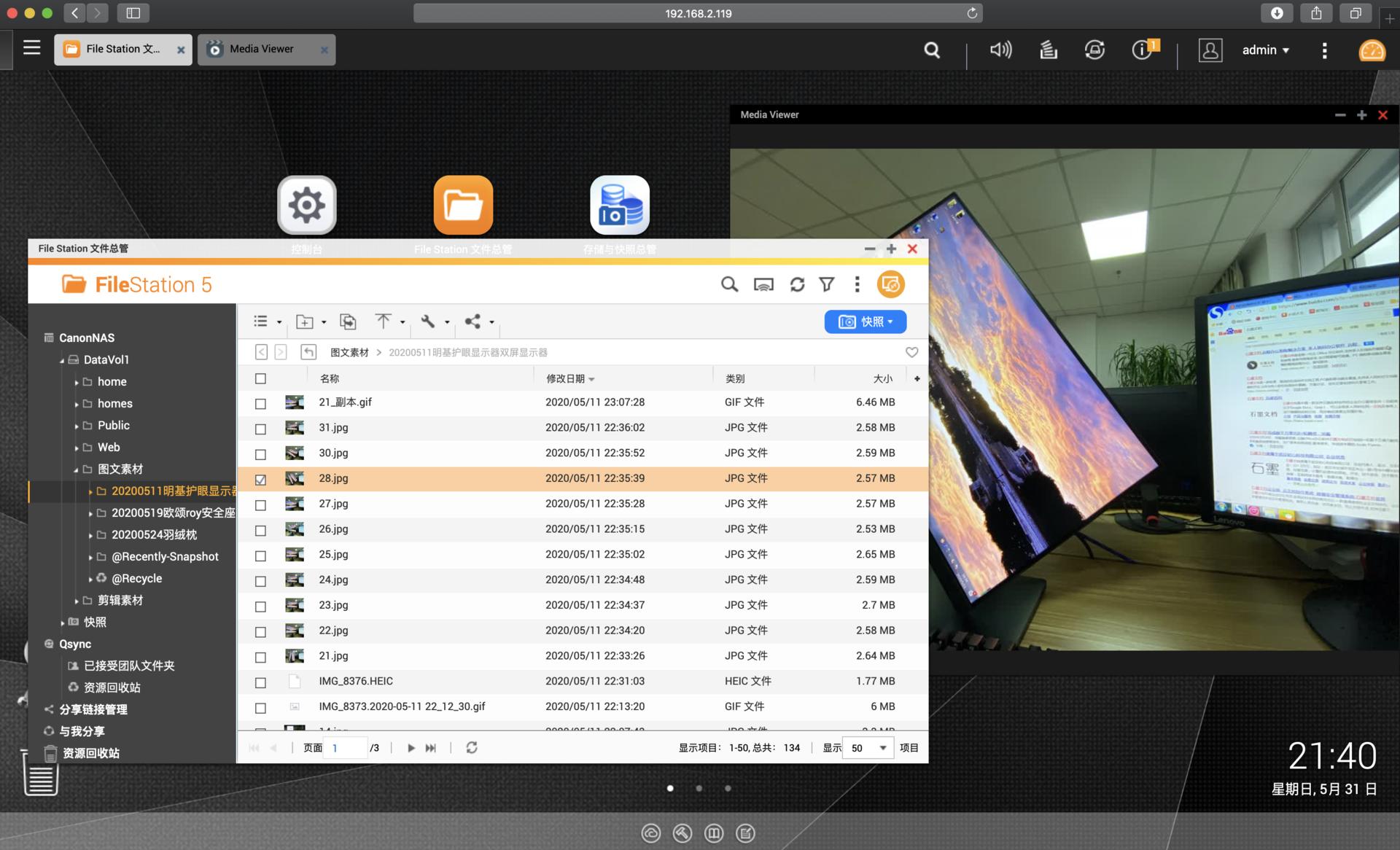Uncheck the checkbox for 28.jpg
Screen dimensions: 1400x850
click(x=260, y=480)
